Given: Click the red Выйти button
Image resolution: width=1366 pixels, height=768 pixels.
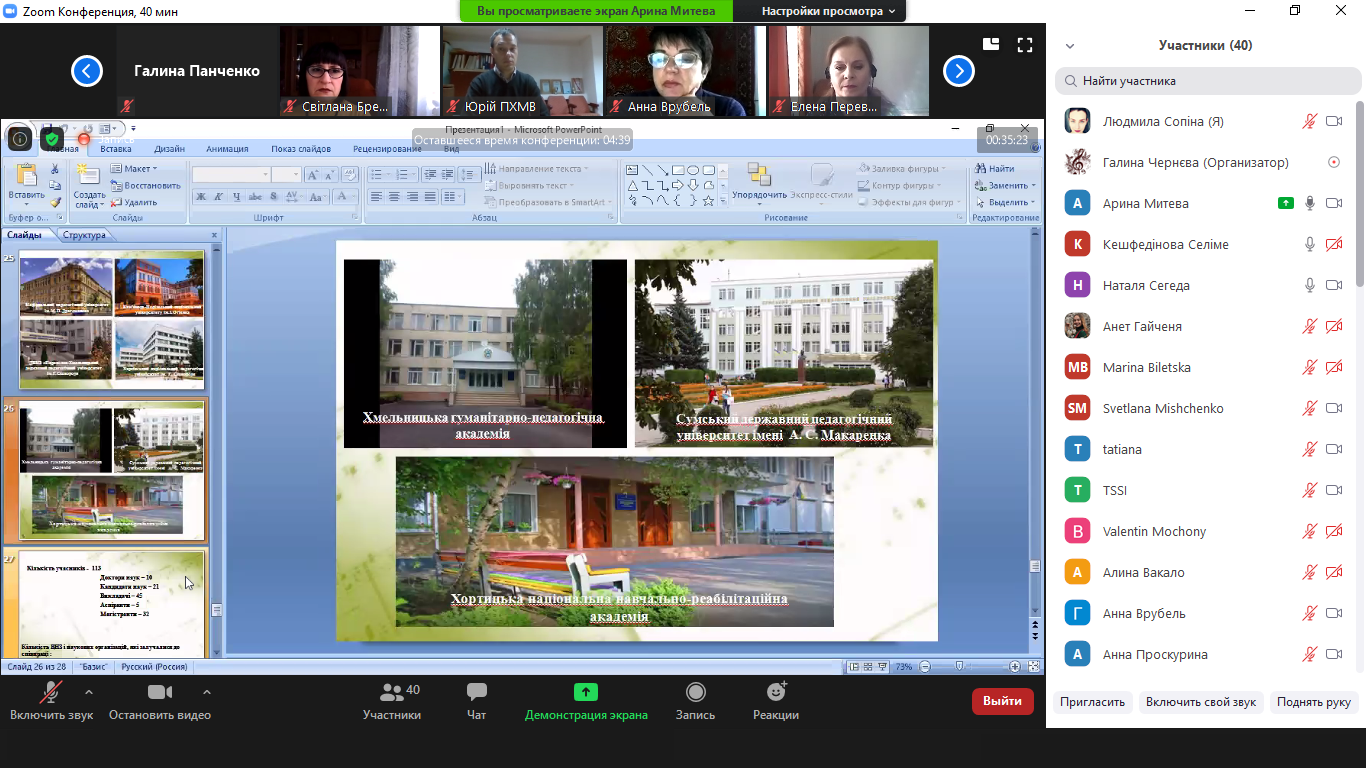Looking at the screenshot, I should [1002, 701].
